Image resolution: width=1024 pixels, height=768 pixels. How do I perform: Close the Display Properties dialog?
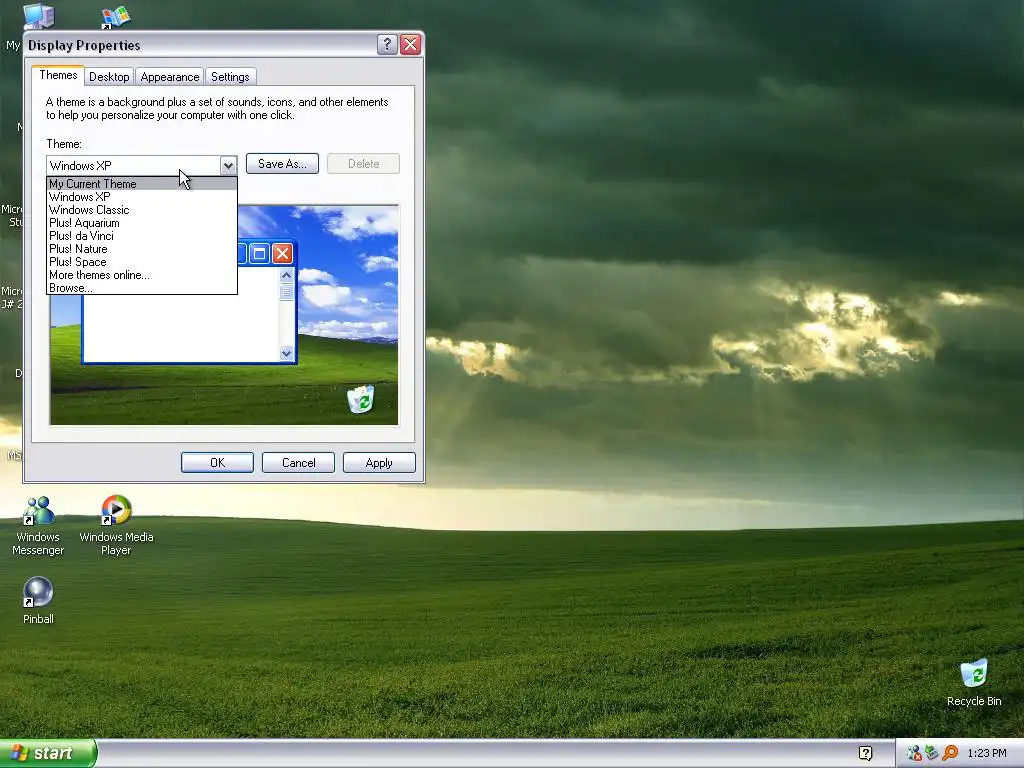410,44
